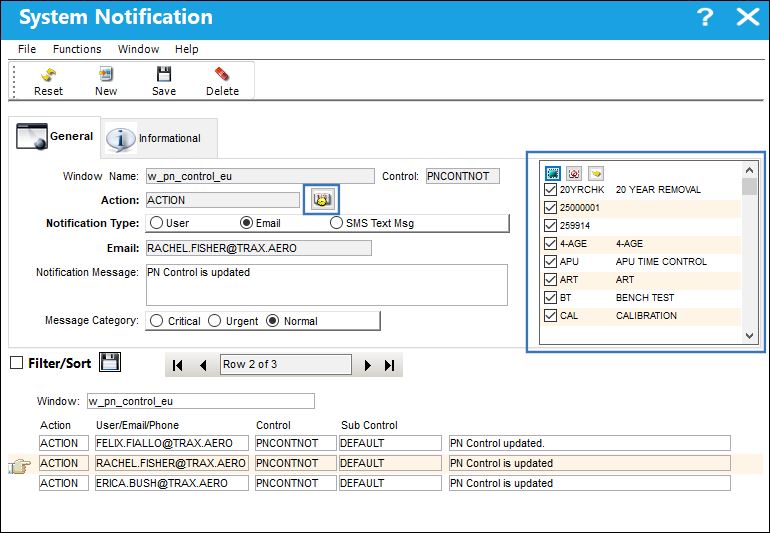
Task: Click the Filter/Sort save disk icon
Action: (x=110, y=362)
